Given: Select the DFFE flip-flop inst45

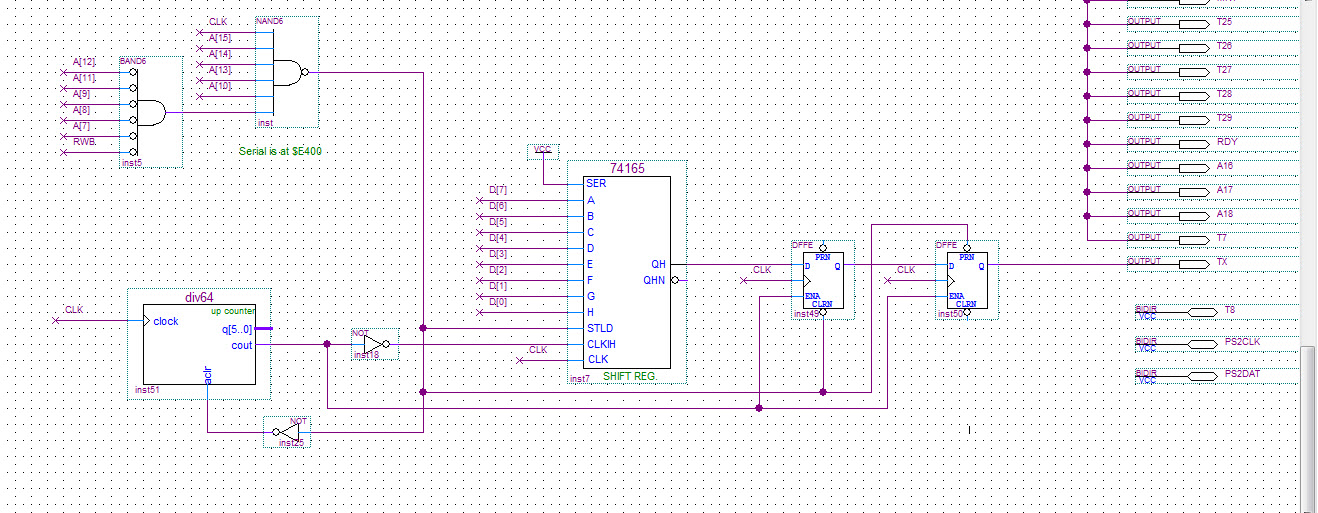Looking at the screenshot, I should pyautogui.click(x=823, y=280).
